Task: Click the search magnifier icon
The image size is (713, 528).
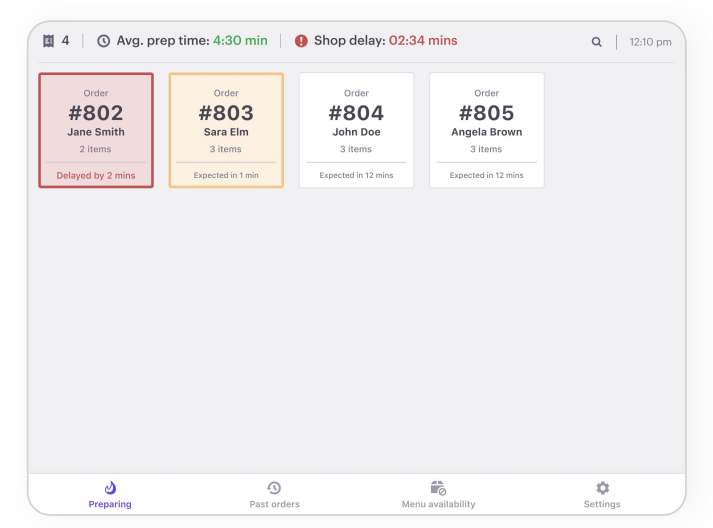Action: [x=596, y=42]
